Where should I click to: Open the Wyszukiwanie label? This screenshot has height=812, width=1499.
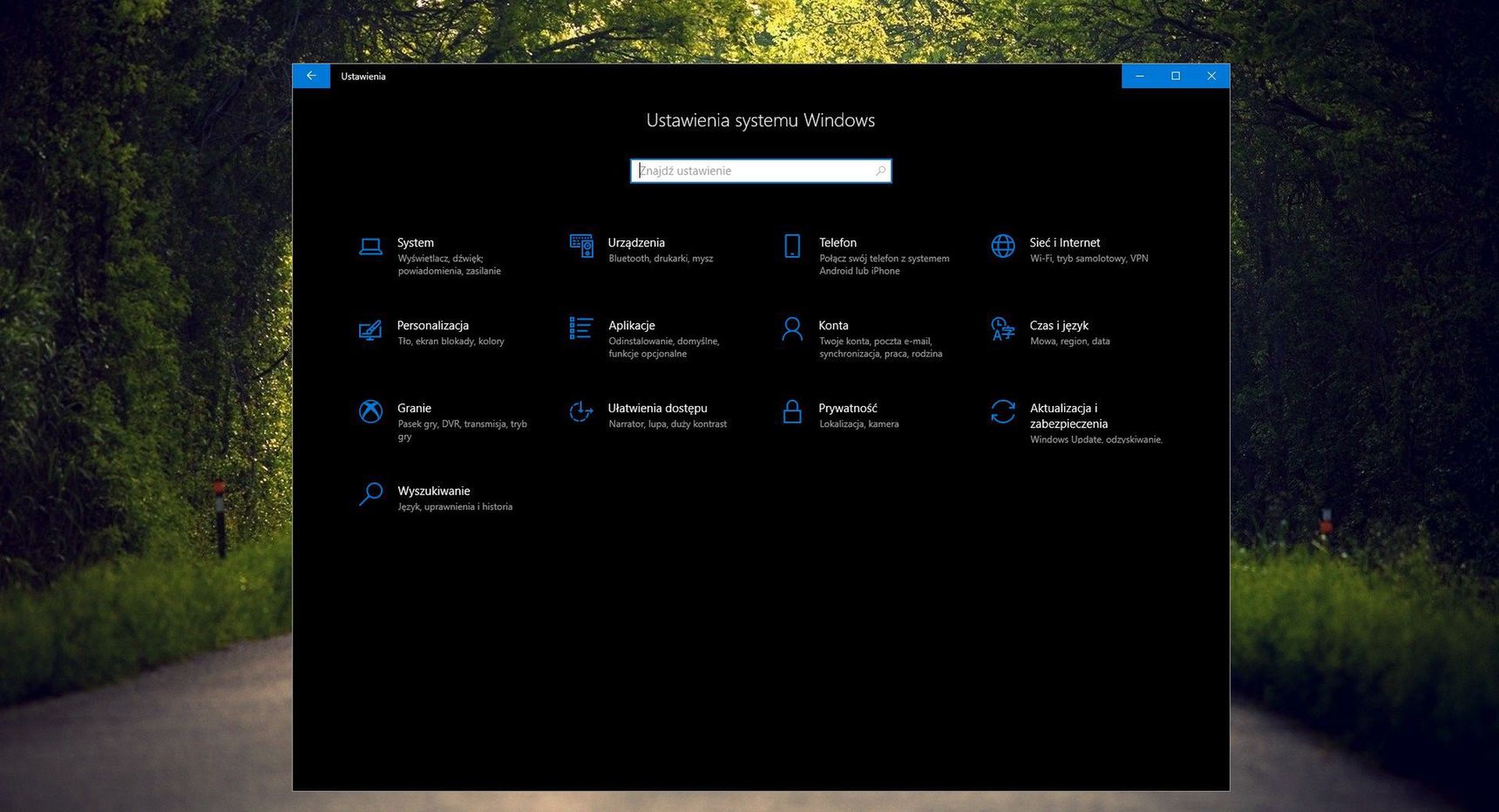[434, 491]
